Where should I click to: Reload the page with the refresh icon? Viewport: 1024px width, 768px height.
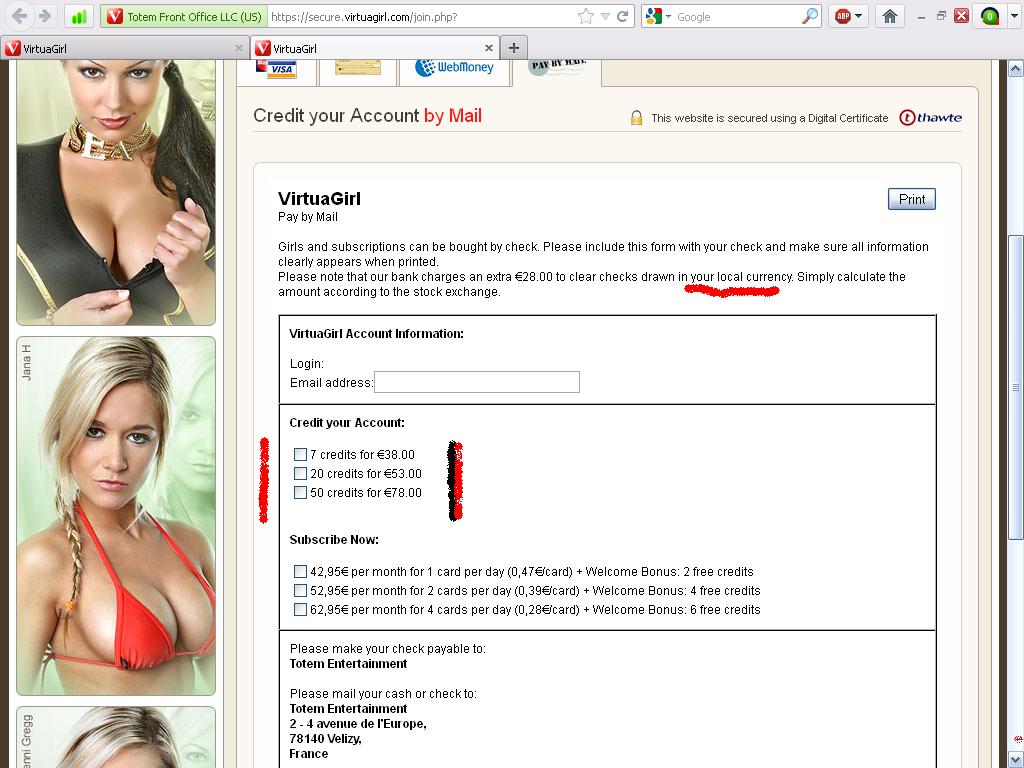tap(623, 16)
